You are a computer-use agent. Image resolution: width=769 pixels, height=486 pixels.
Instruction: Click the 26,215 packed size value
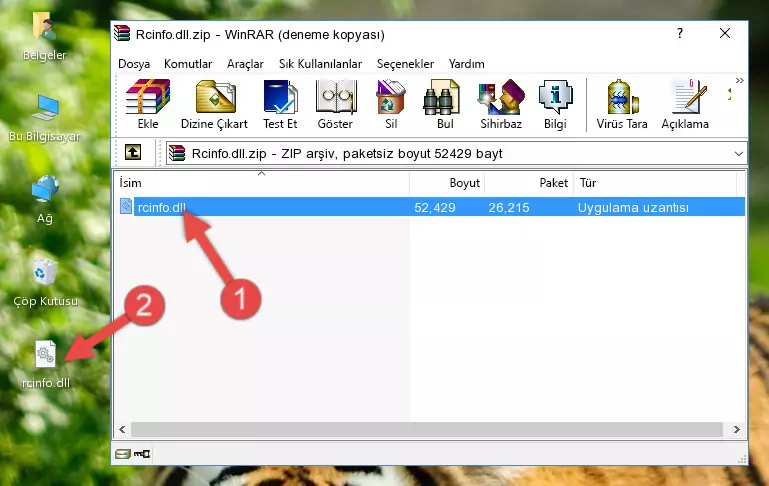[x=509, y=207]
